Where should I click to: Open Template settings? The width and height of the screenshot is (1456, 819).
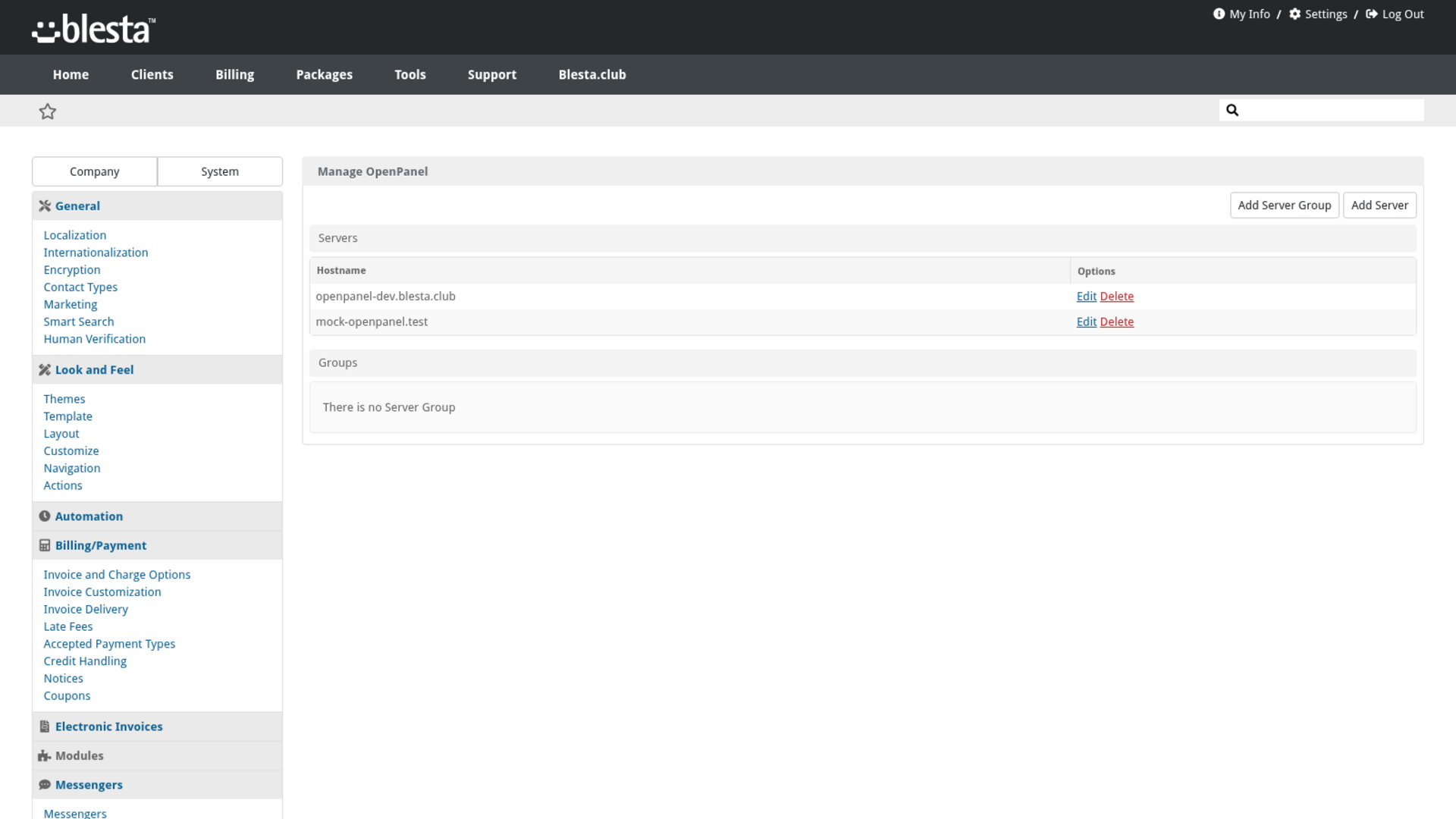[x=67, y=416]
